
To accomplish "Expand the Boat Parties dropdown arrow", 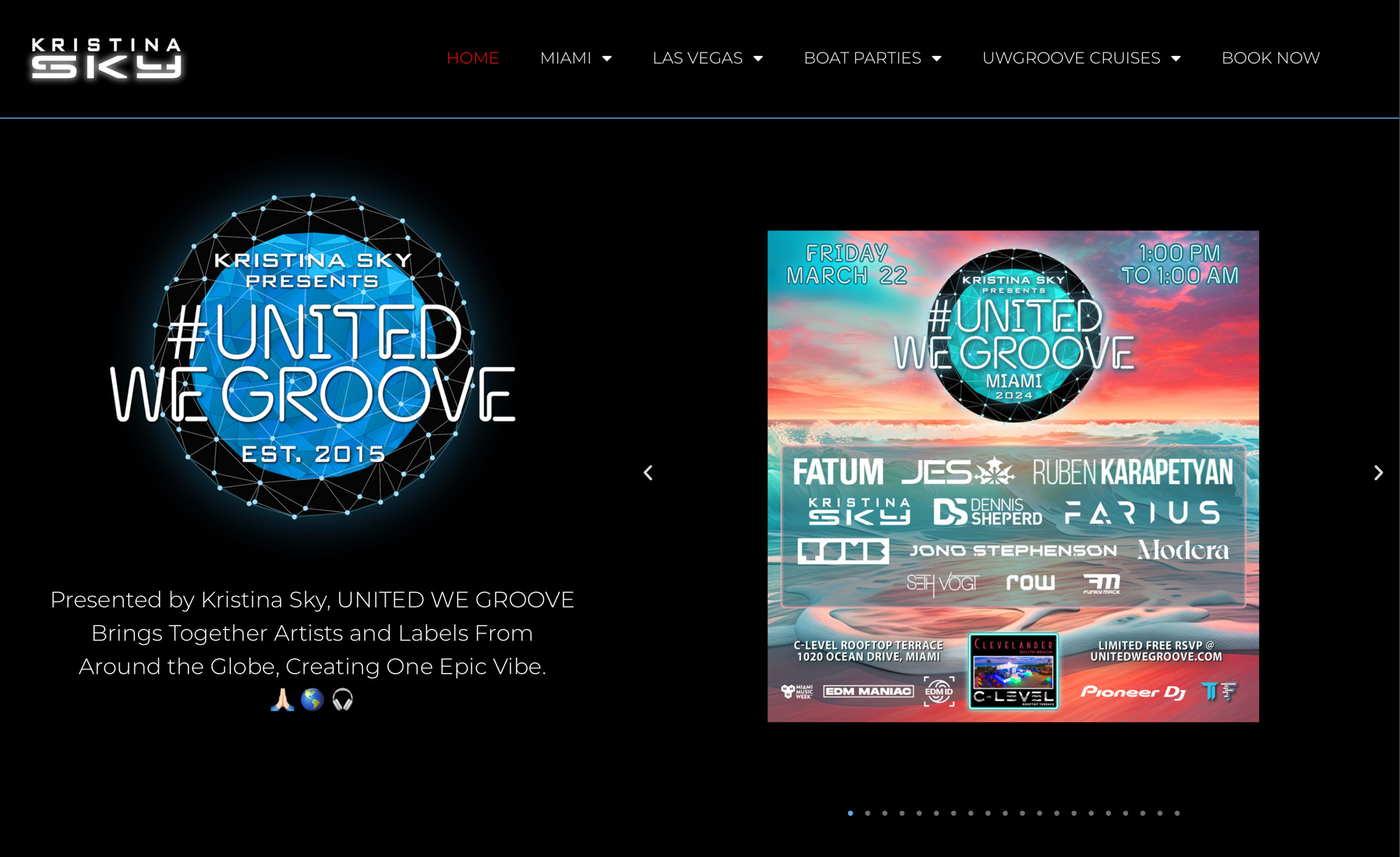I will pos(937,59).
